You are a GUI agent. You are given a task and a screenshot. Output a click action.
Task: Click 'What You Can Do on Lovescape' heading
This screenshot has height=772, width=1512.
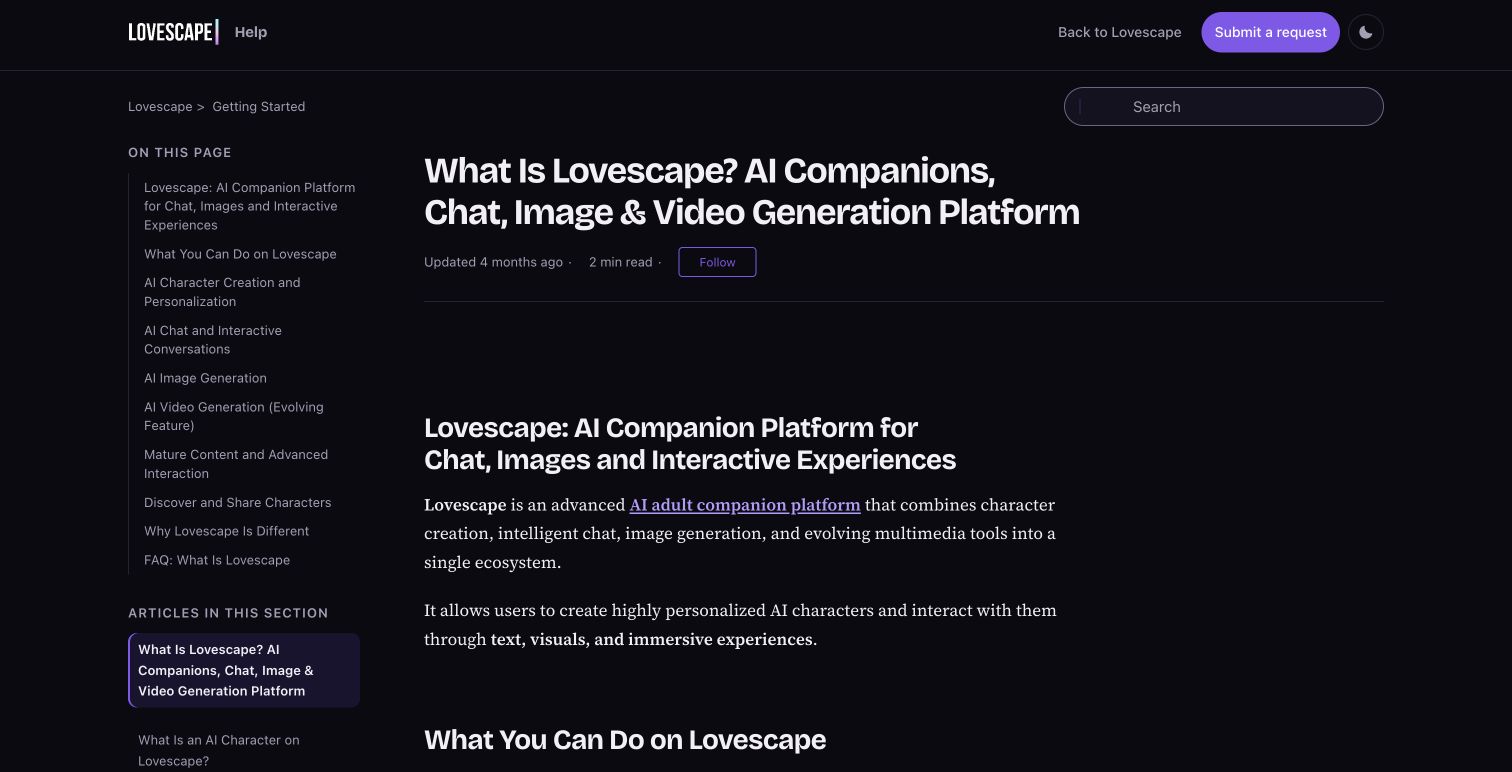(x=625, y=740)
